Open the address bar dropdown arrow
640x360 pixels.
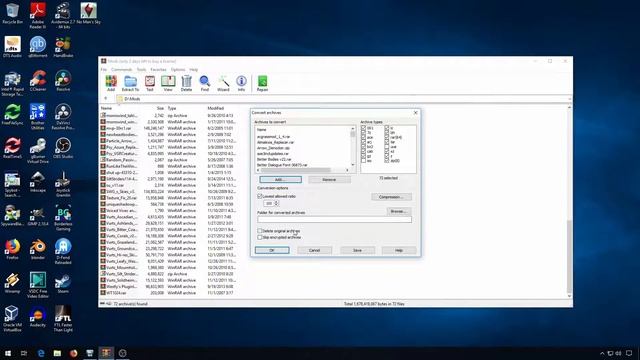tap(569, 99)
